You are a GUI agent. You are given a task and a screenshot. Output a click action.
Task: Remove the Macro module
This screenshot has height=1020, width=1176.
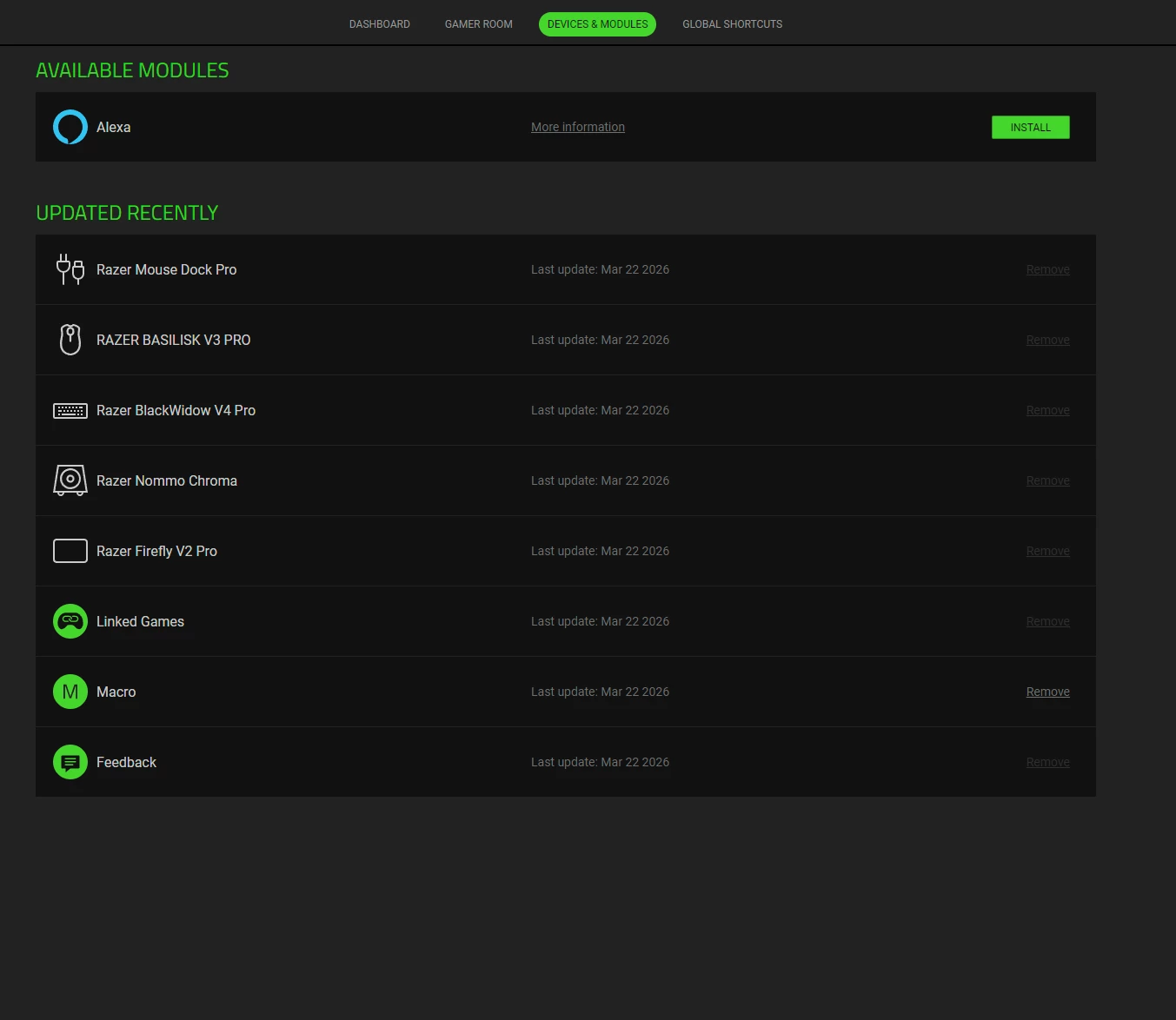1048,692
